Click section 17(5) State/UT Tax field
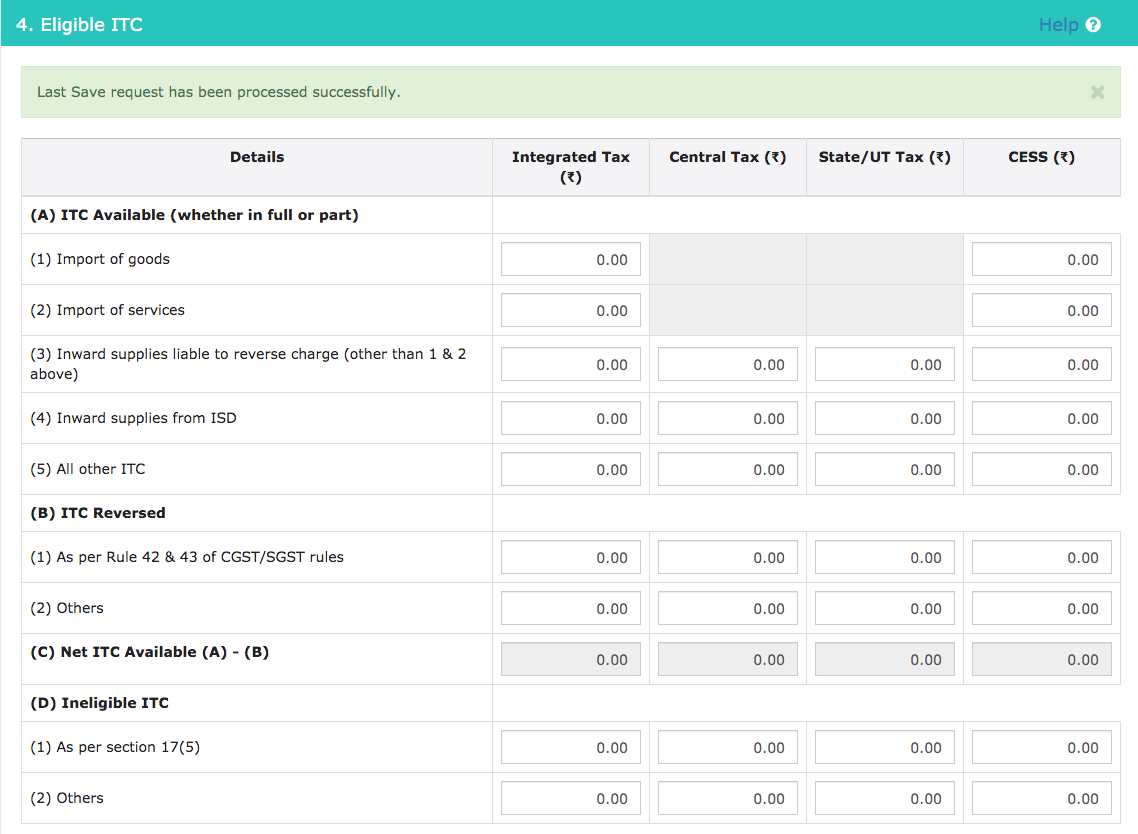Image resolution: width=1138 pixels, height=834 pixels. click(885, 747)
